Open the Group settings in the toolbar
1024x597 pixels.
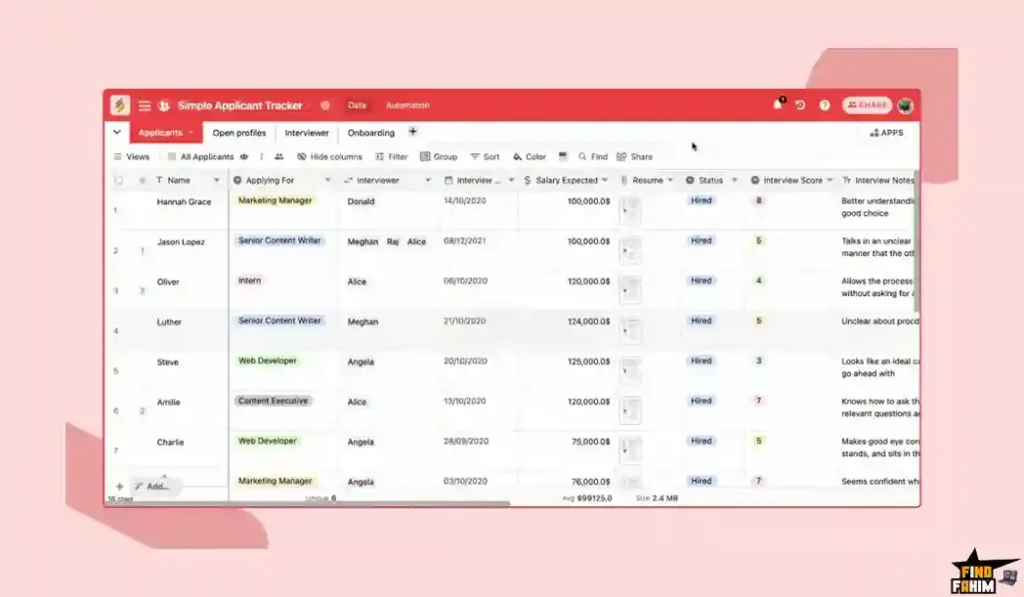point(438,157)
